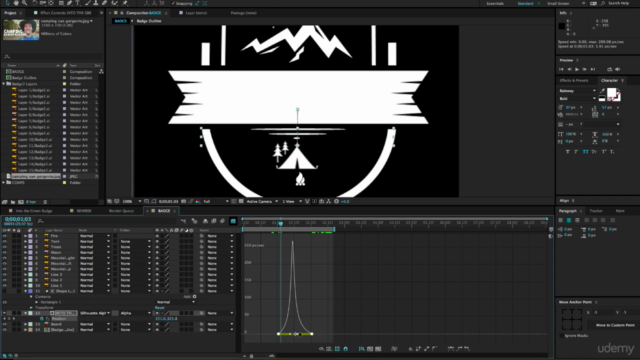Select the Pen tool

click(x=69, y=3)
